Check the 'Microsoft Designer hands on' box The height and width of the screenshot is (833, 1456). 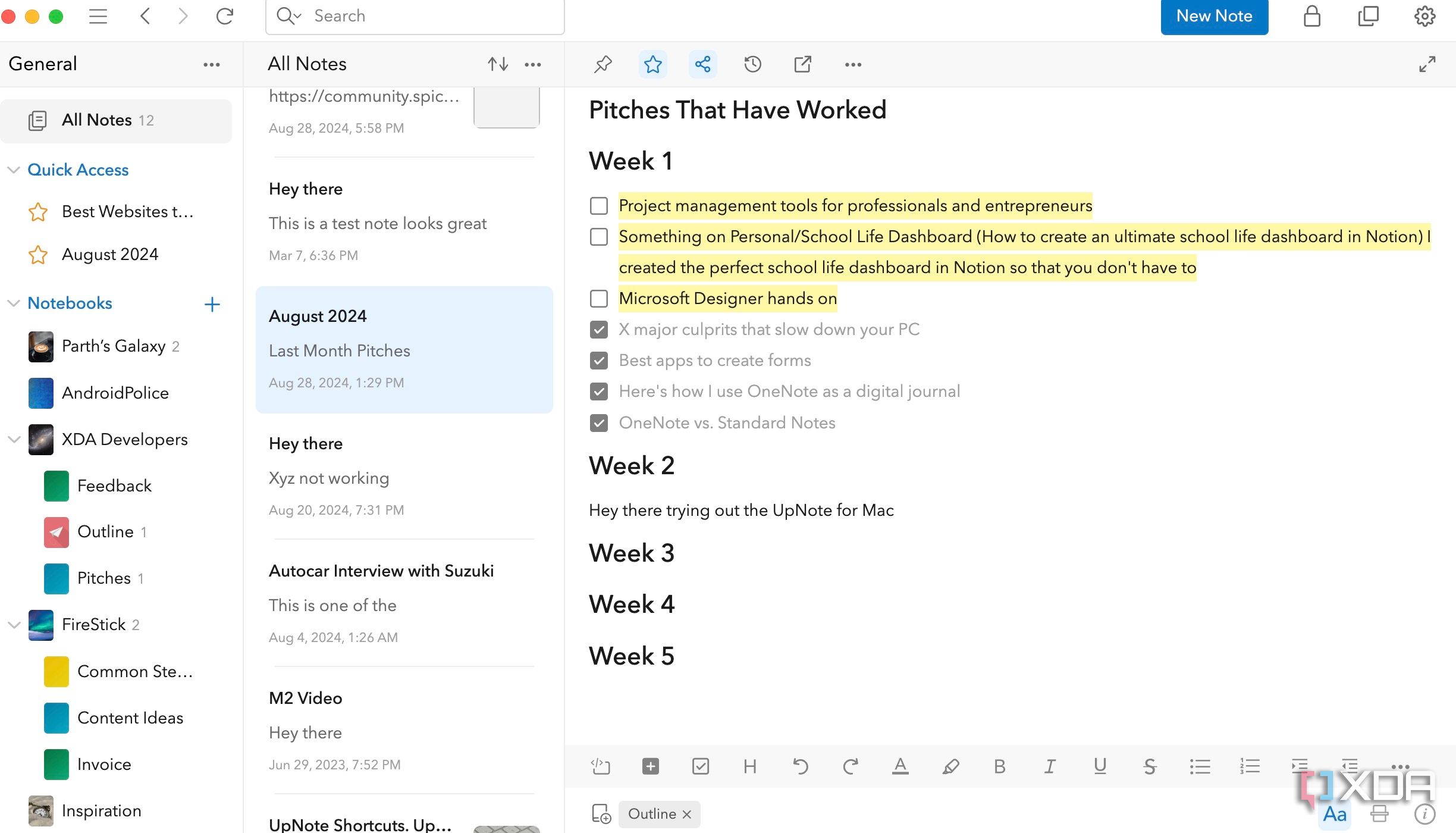pyautogui.click(x=599, y=299)
